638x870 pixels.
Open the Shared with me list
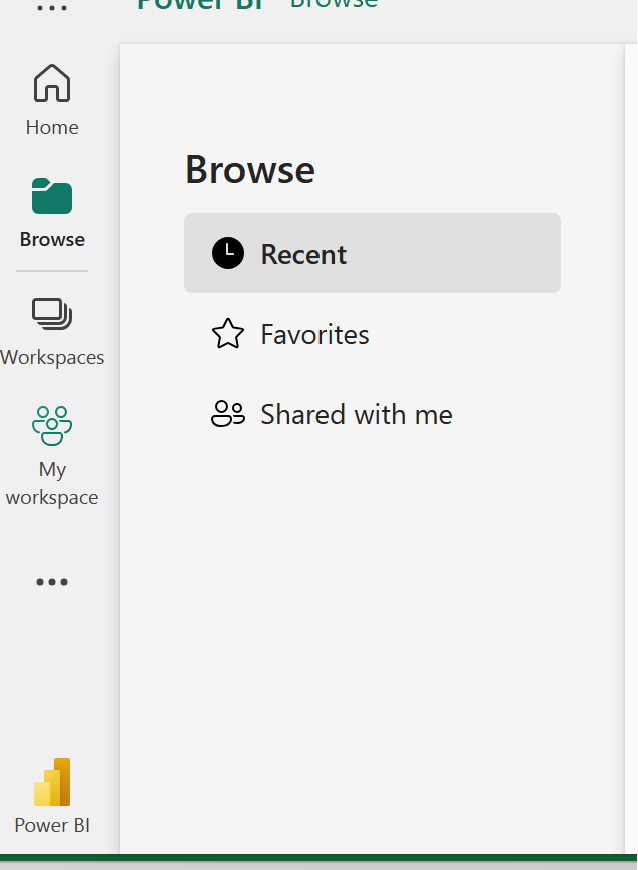pyautogui.click(x=372, y=414)
